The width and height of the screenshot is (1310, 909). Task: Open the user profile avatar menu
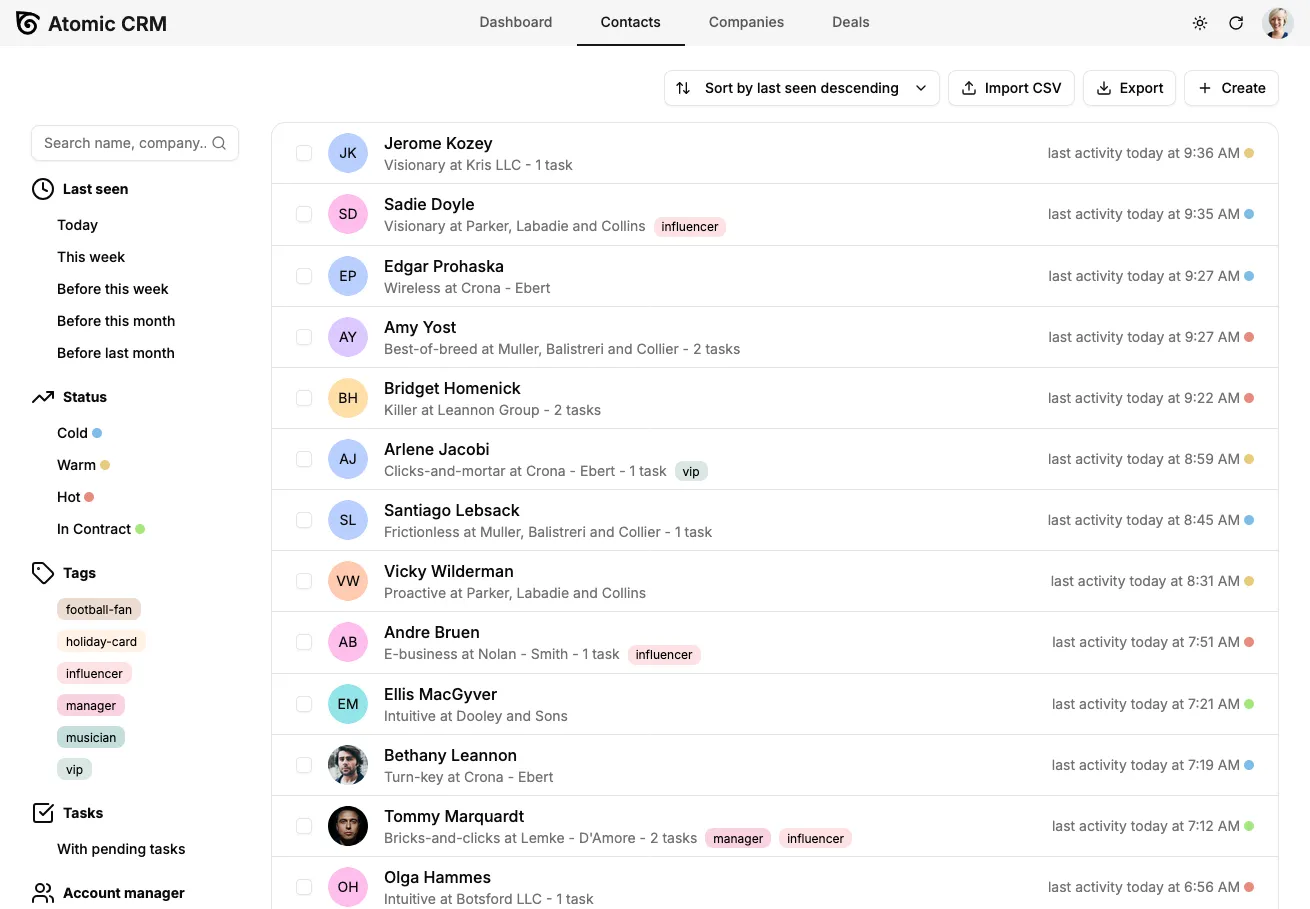click(x=1278, y=23)
